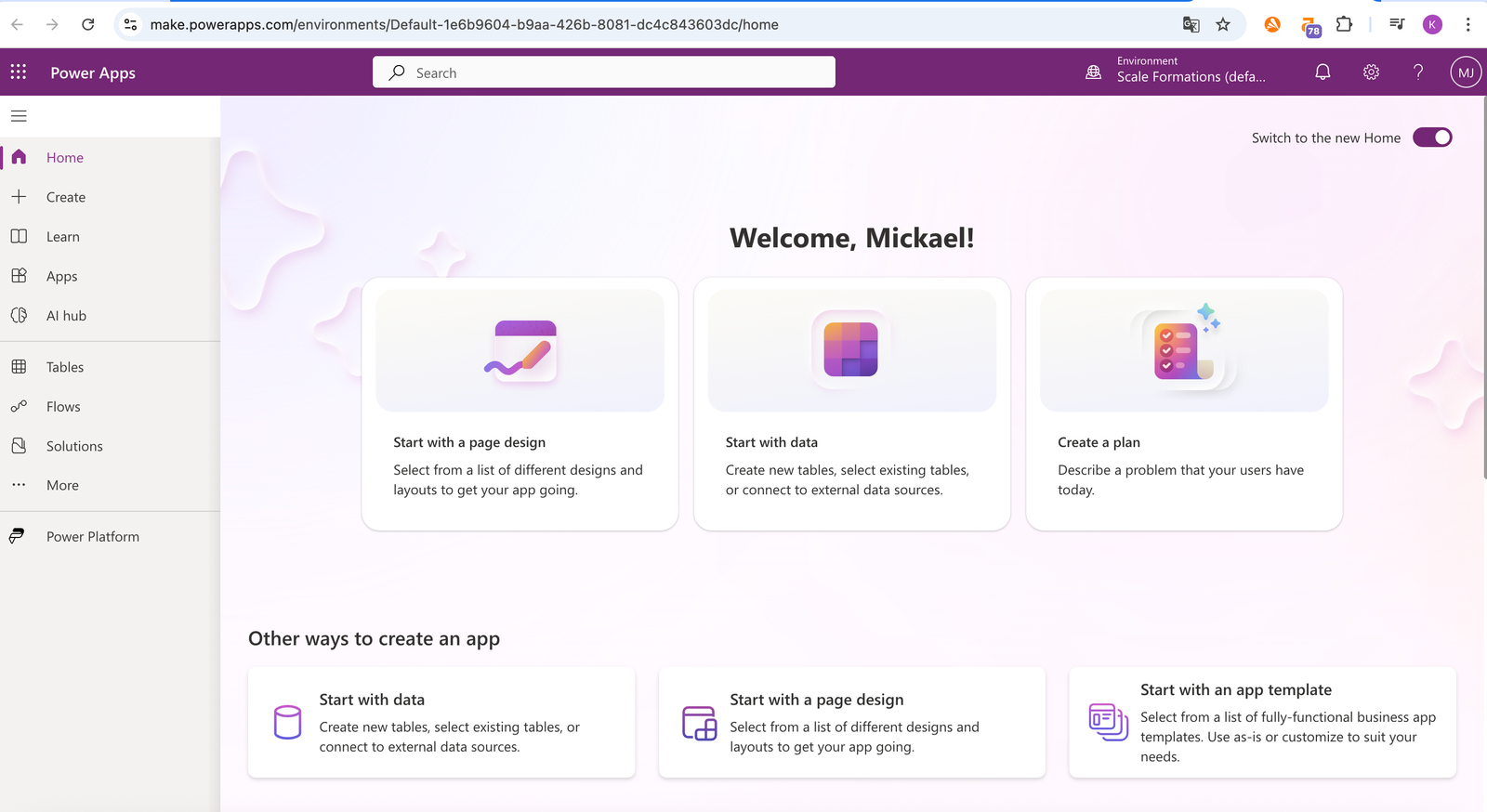Click the Start with an app template title

[1236, 689]
